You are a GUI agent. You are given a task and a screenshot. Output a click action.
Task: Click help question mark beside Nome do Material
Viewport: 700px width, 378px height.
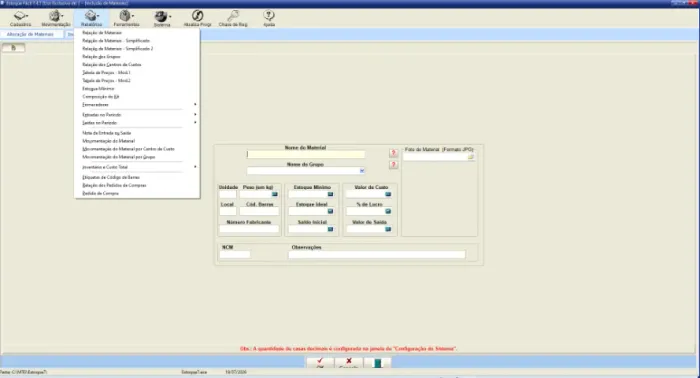(x=393, y=153)
